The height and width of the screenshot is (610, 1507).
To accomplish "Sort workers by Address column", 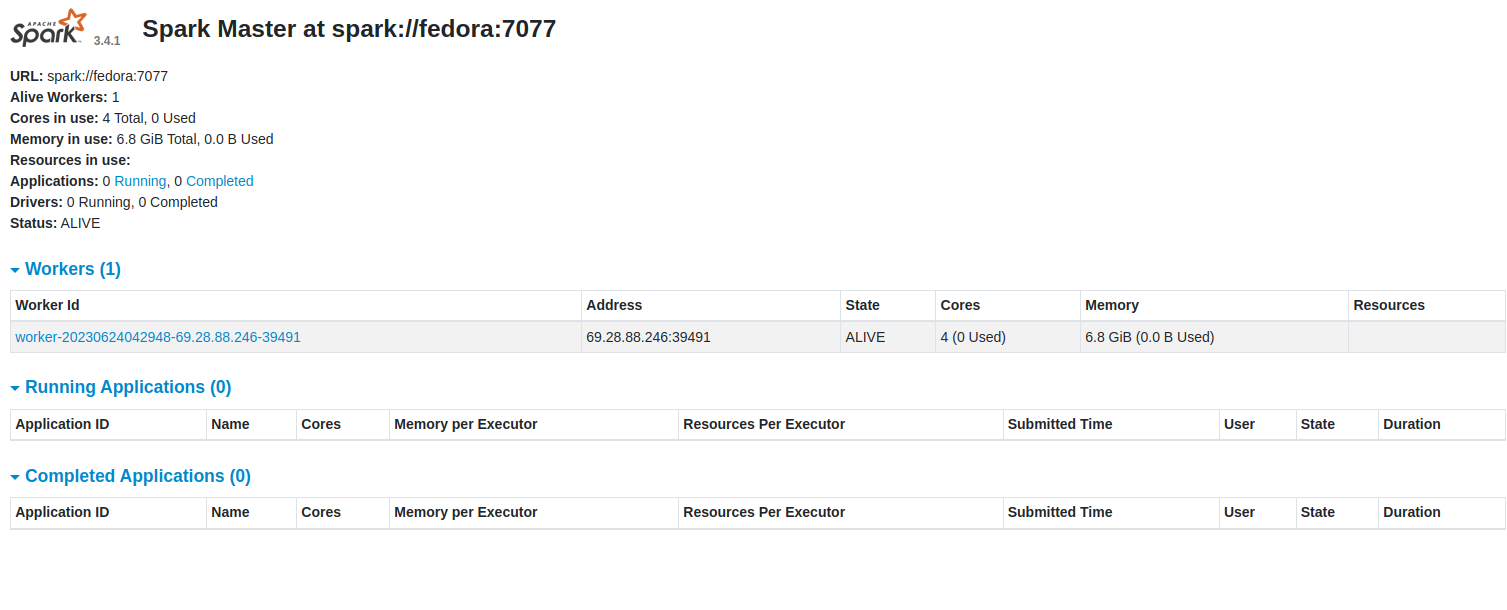I will pyautogui.click(x=614, y=305).
